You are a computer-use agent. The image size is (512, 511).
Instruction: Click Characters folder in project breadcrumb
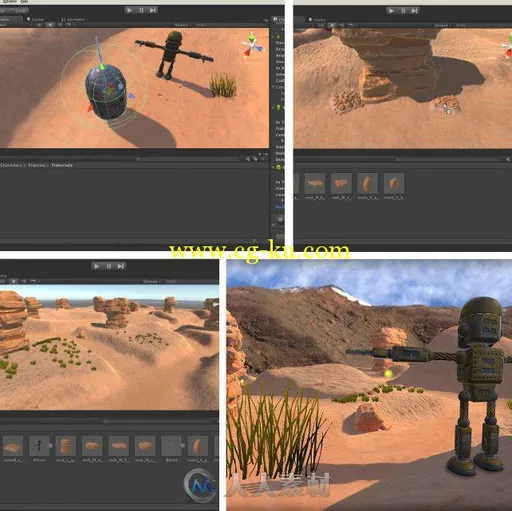click(11, 165)
